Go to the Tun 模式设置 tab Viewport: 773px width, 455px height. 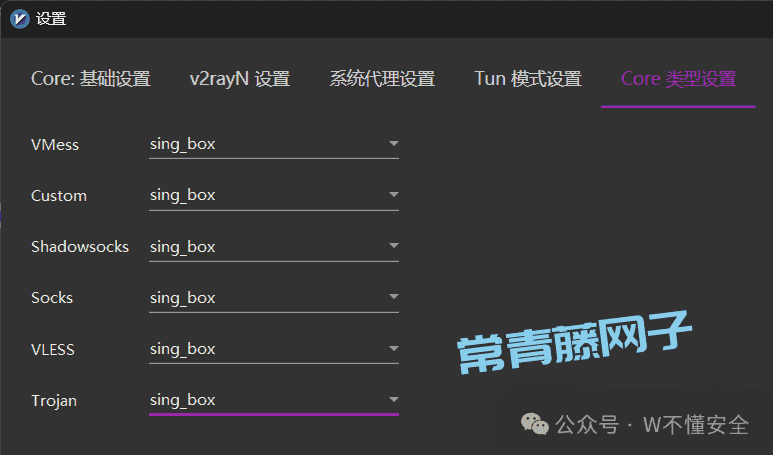(x=528, y=79)
